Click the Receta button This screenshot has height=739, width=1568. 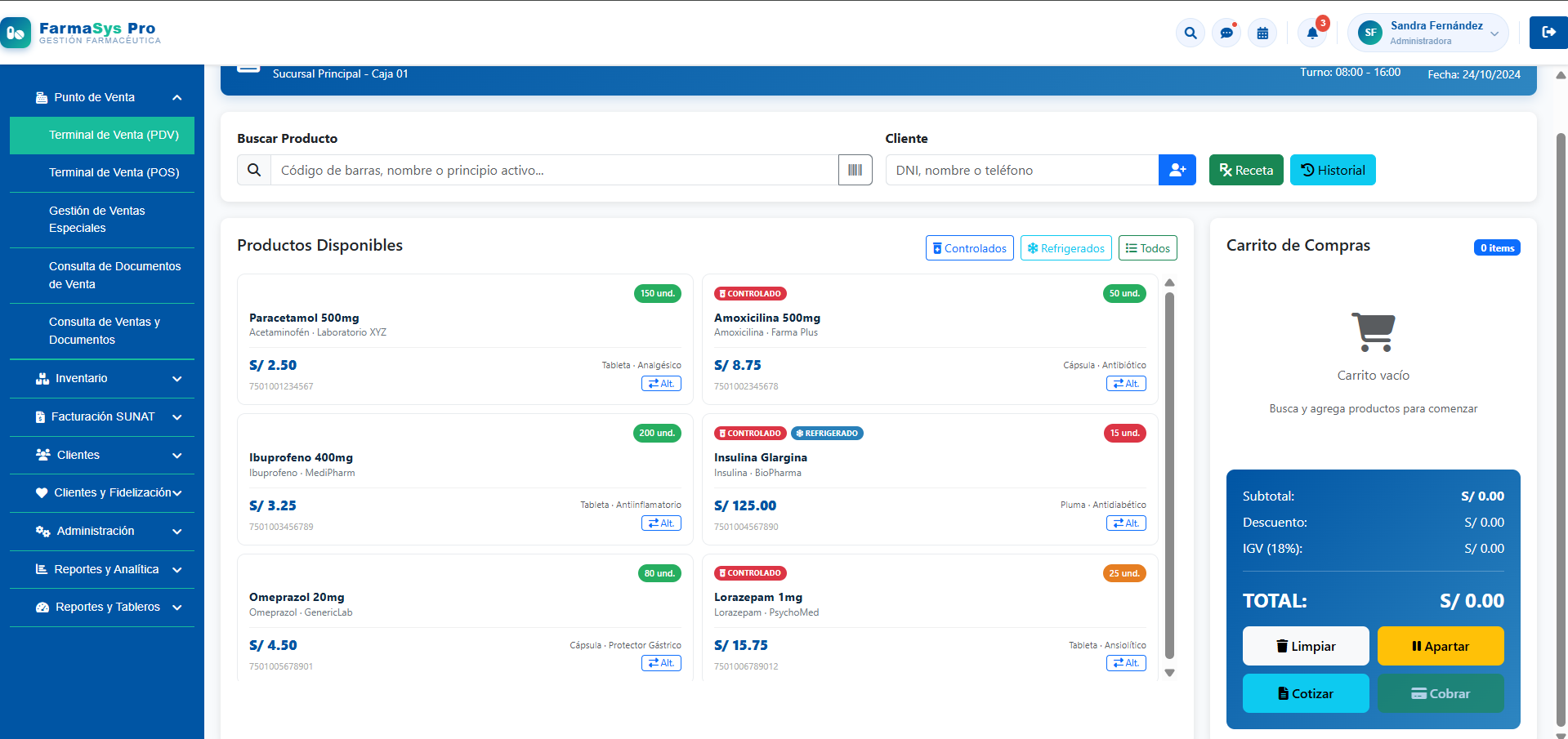pos(1246,170)
